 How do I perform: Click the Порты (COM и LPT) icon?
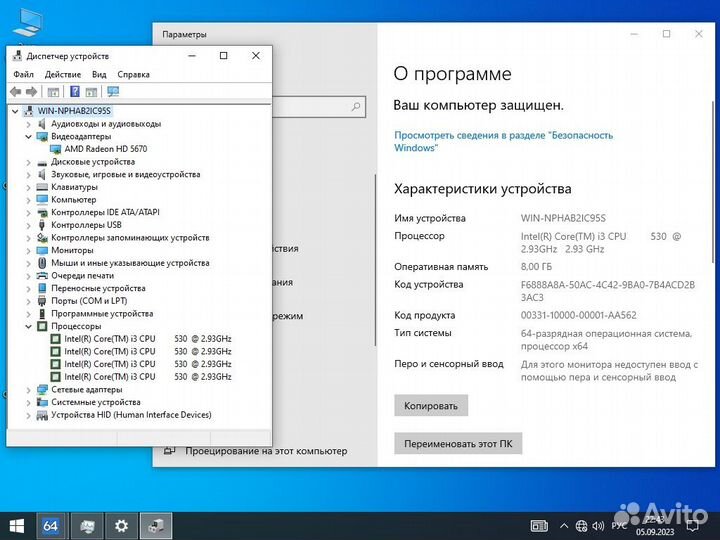42,301
